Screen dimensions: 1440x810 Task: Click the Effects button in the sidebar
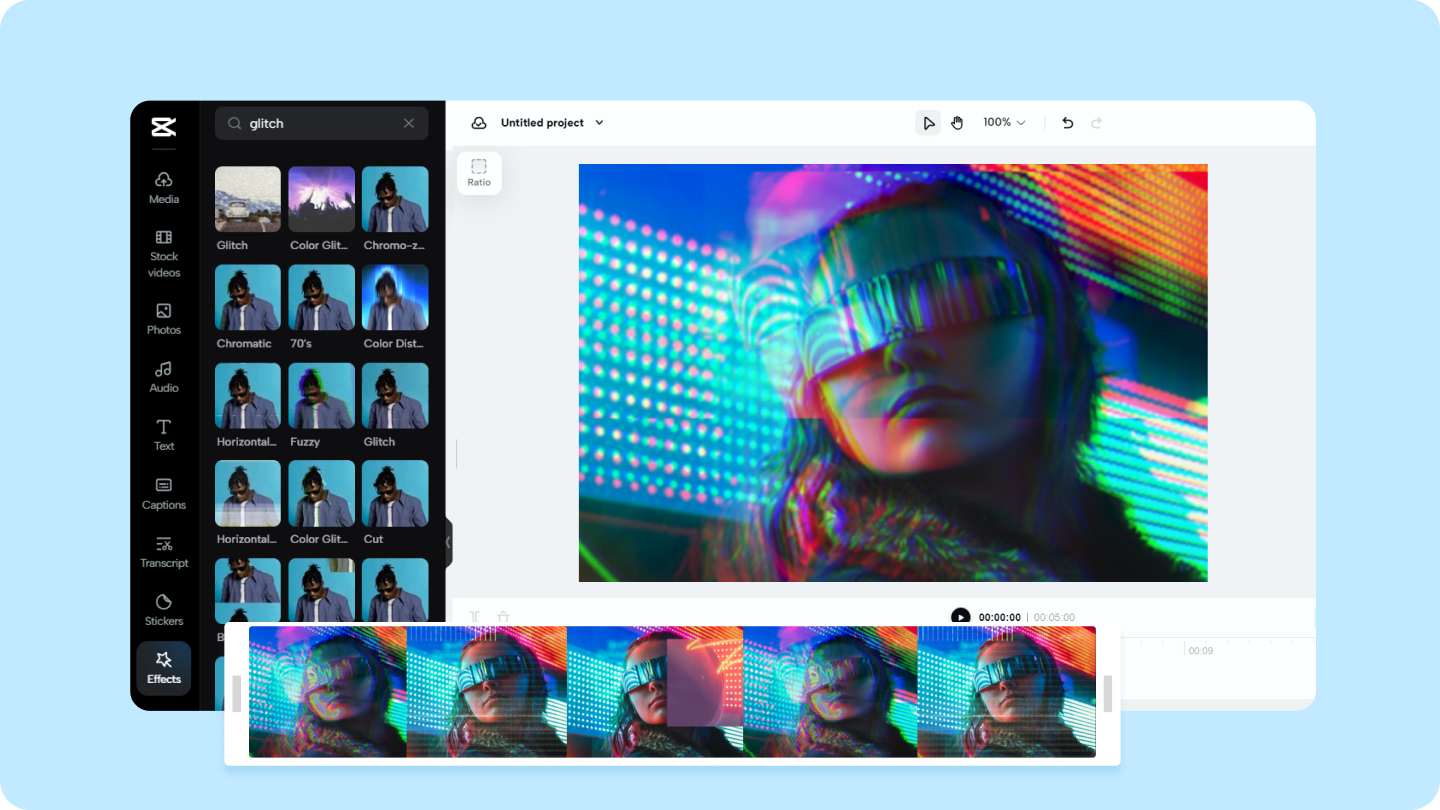pyautogui.click(x=163, y=668)
